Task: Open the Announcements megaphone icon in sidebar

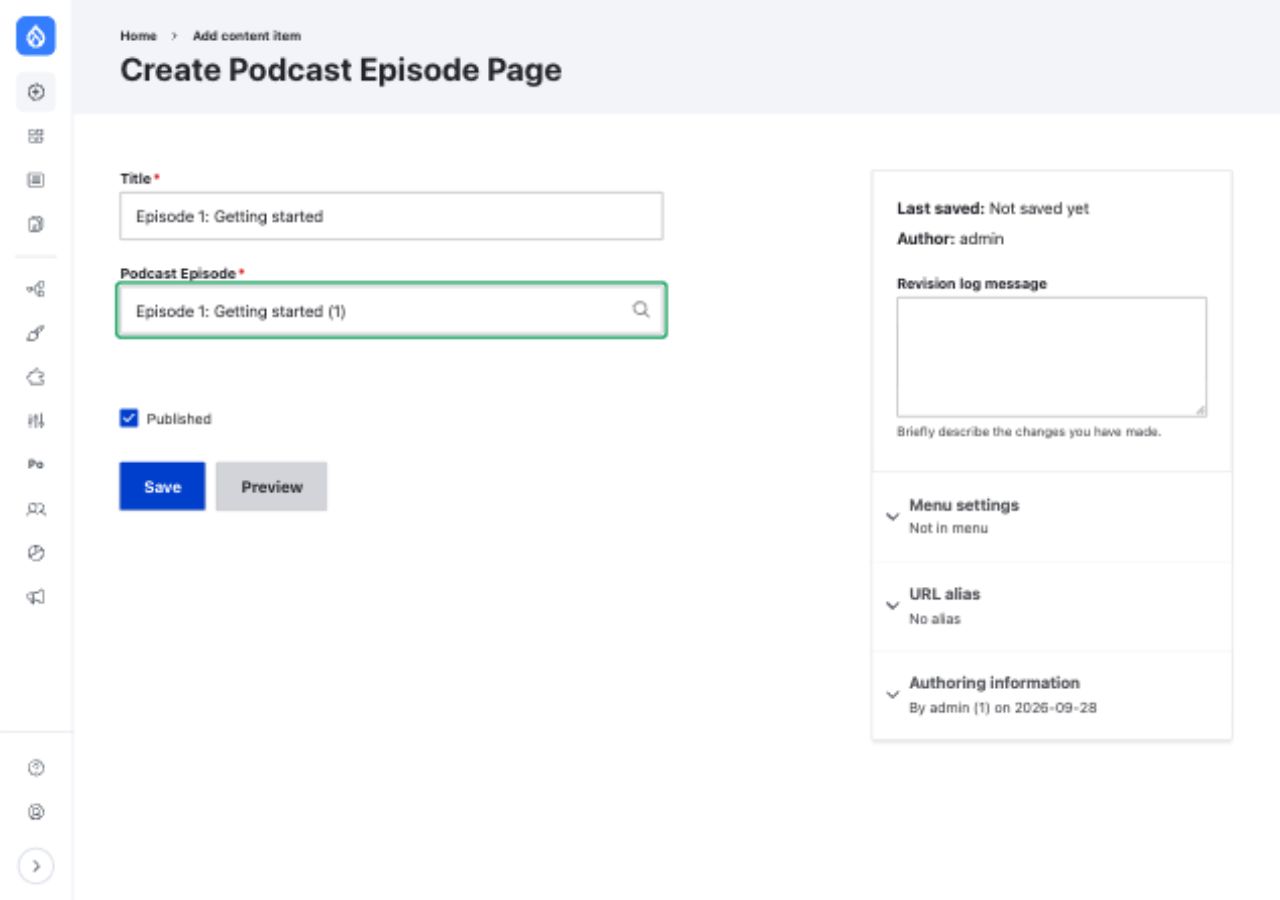Action: pos(36,597)
